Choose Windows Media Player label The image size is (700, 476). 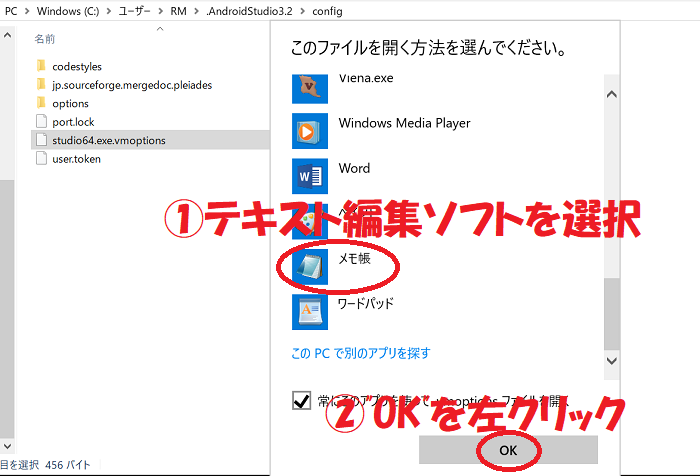click(x=404, y=123)
